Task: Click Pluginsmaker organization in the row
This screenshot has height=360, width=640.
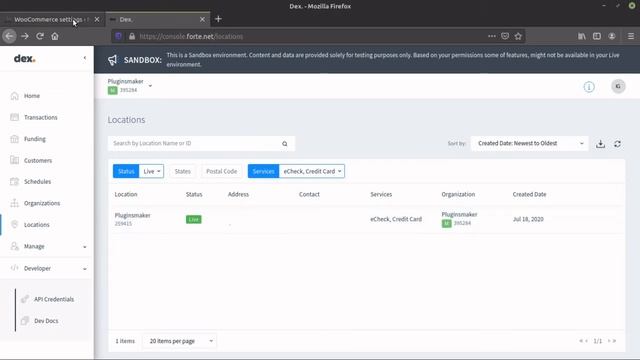Action: click(x=459, y=214)
